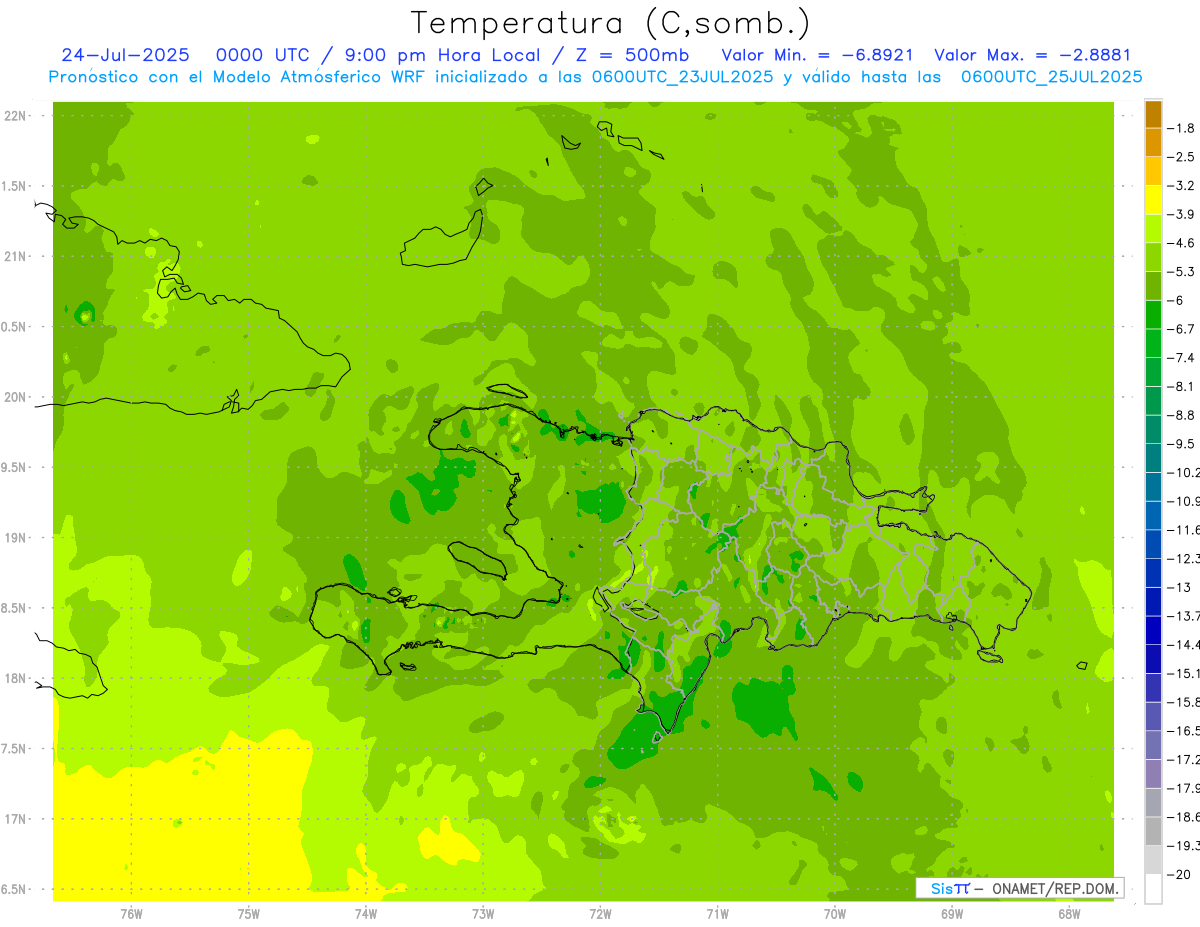Click the date '24-Jul-2025' in header
The height and width of the screenshot is (927, 1200).
[127, 55]
